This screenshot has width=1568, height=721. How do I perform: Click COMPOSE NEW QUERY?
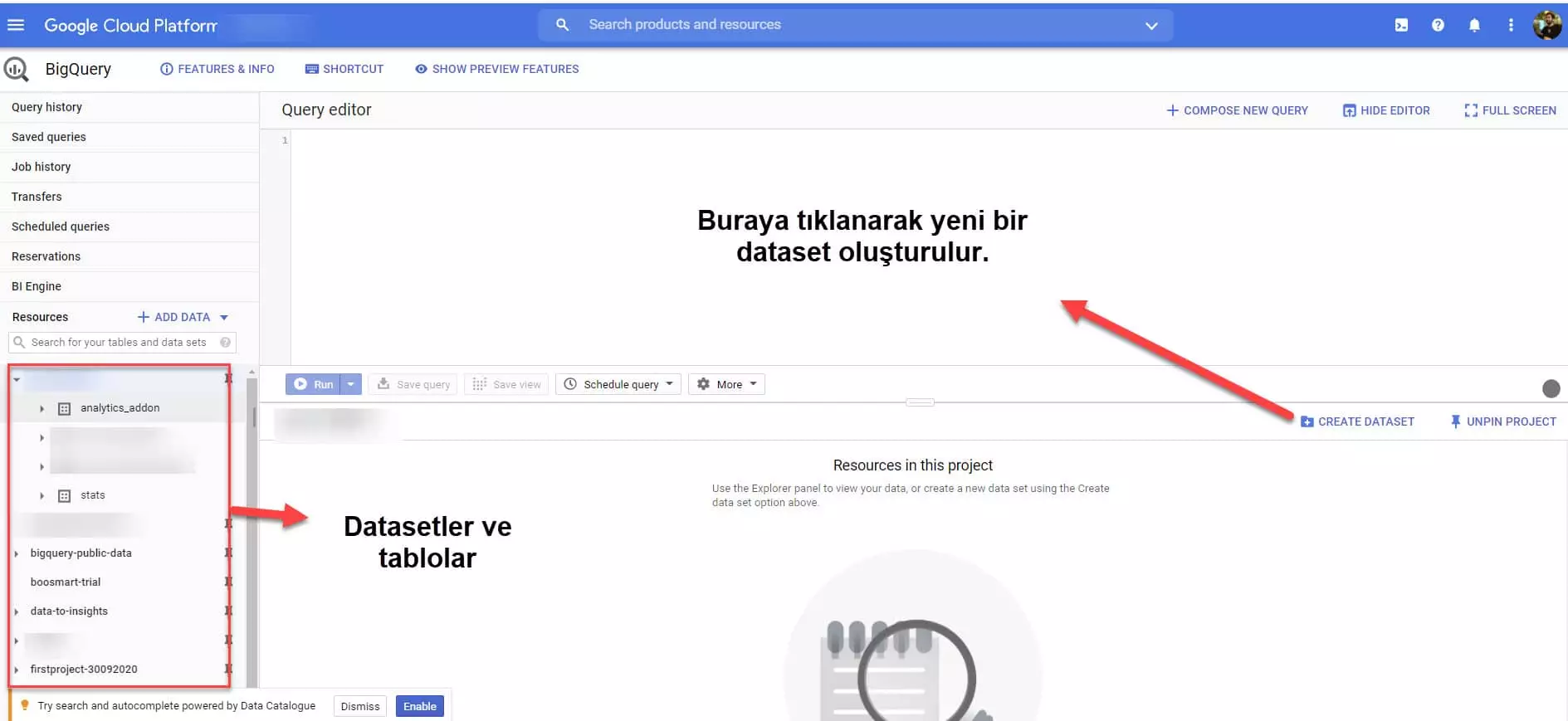click(x=1237, y=110)
